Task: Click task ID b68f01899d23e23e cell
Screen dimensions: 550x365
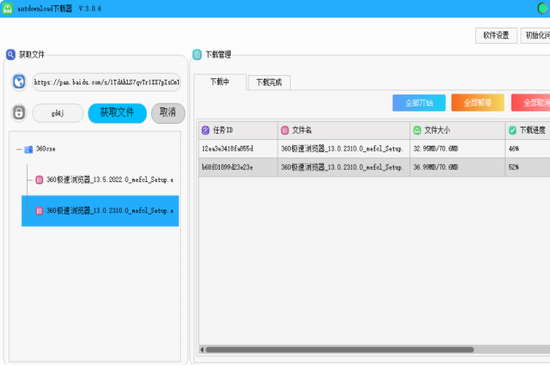Action: point(238,167)
